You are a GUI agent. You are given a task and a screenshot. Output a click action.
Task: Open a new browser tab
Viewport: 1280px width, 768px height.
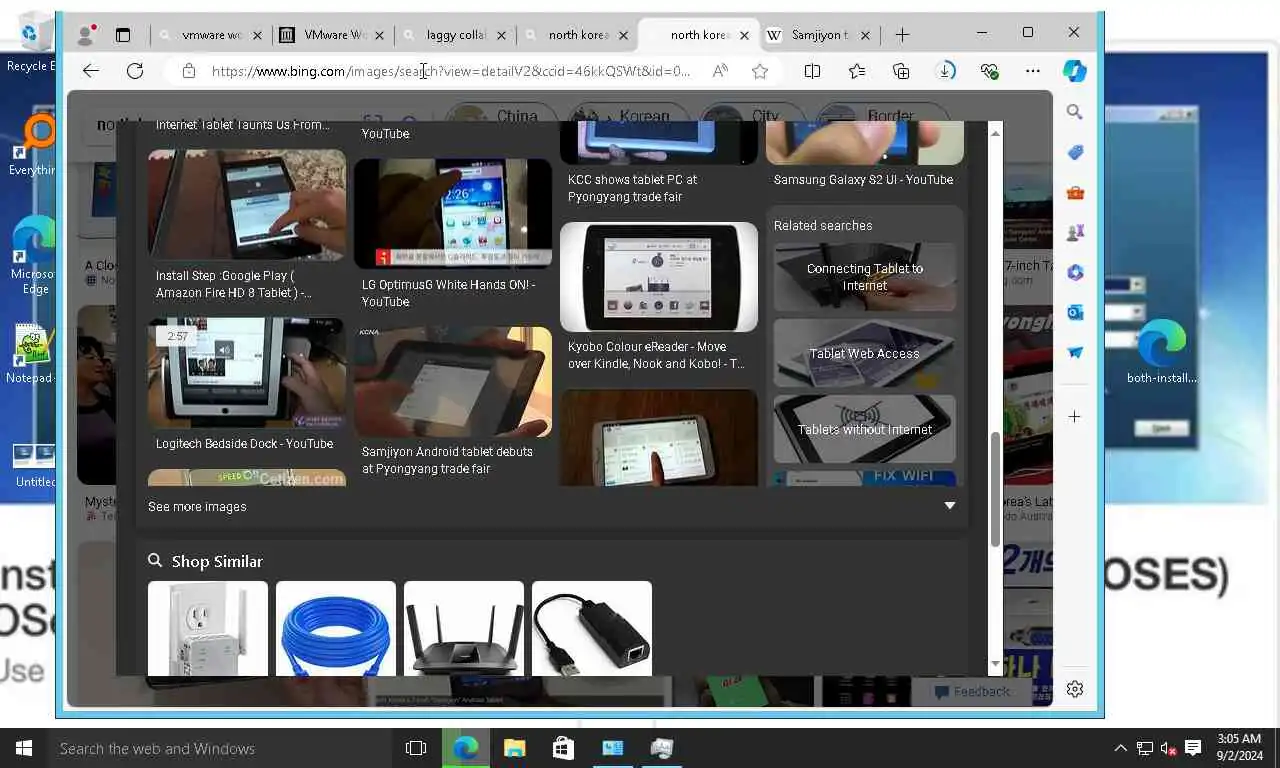pyautogui.click(x=902, y=35)
